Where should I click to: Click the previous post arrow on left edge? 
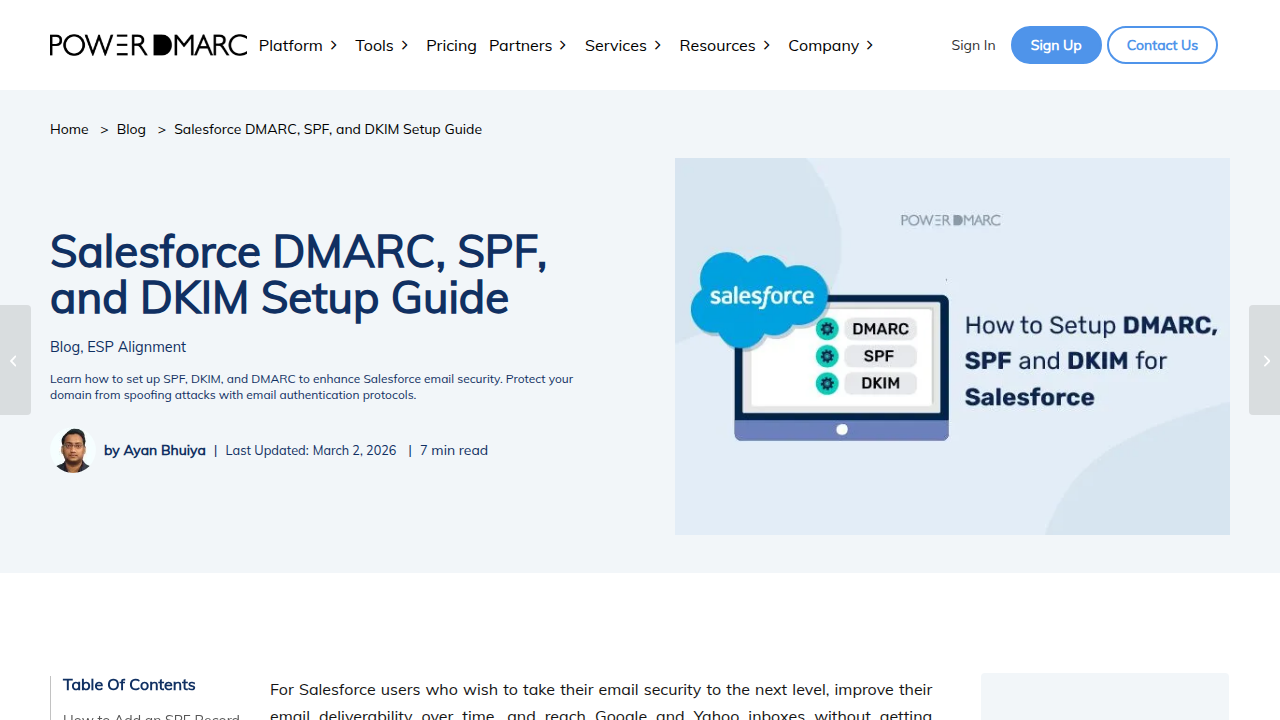point(15,360)
